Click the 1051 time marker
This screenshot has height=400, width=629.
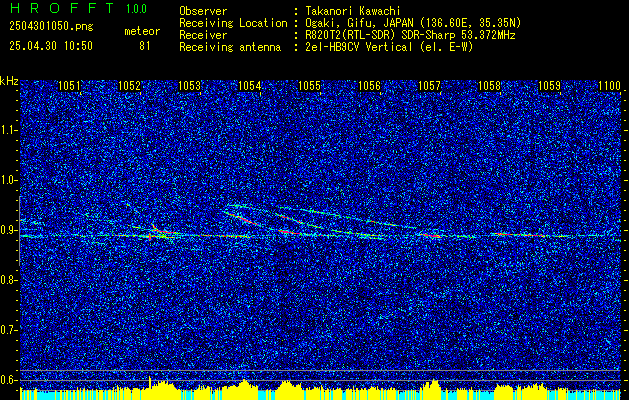[x=69, y=86]
